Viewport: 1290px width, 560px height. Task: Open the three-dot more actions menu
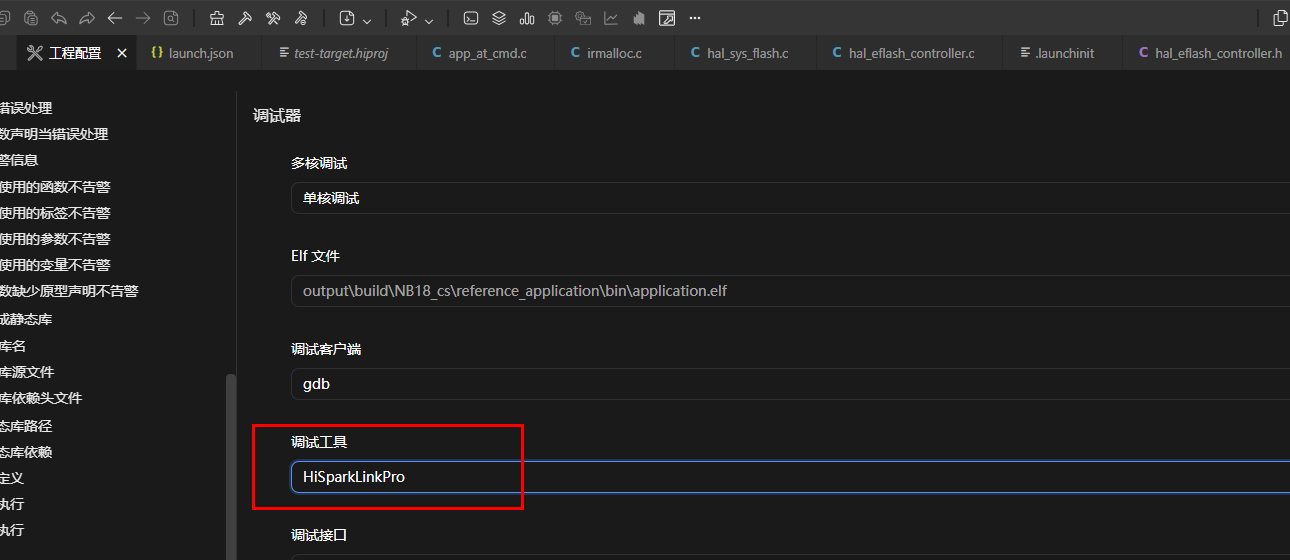tap(695, 18)
